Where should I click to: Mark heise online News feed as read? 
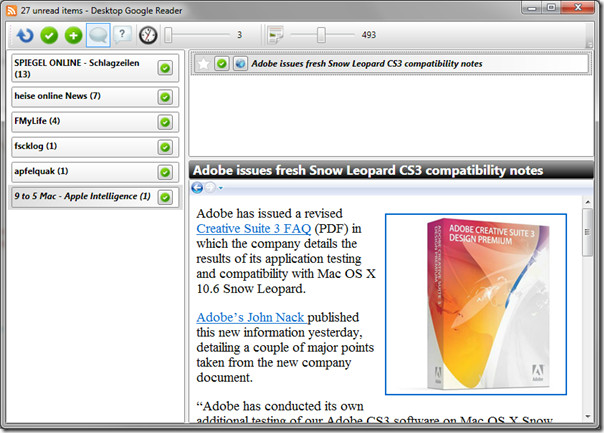[x=165, y=97]
